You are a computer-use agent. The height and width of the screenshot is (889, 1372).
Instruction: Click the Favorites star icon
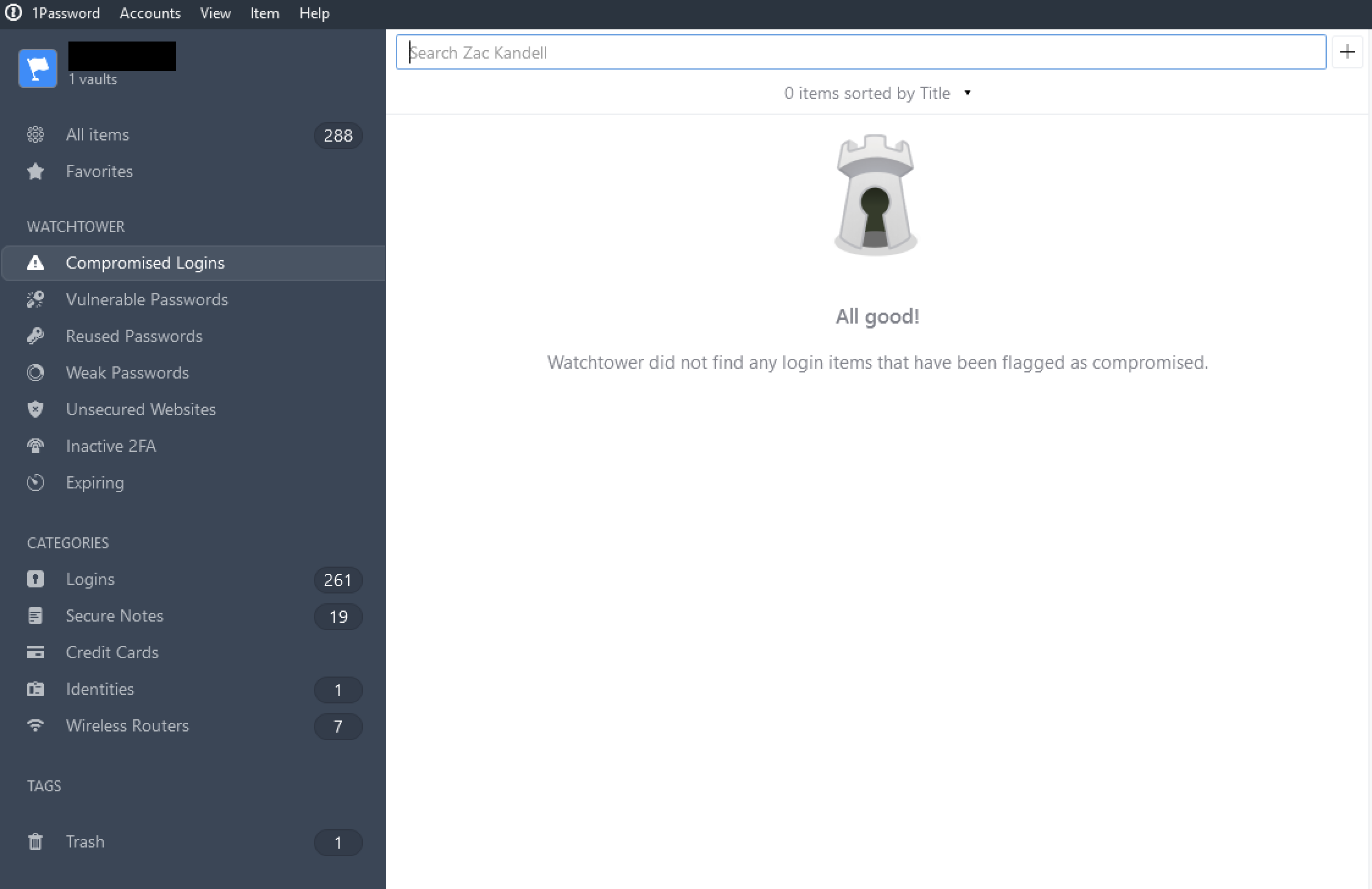pos(36,171)
